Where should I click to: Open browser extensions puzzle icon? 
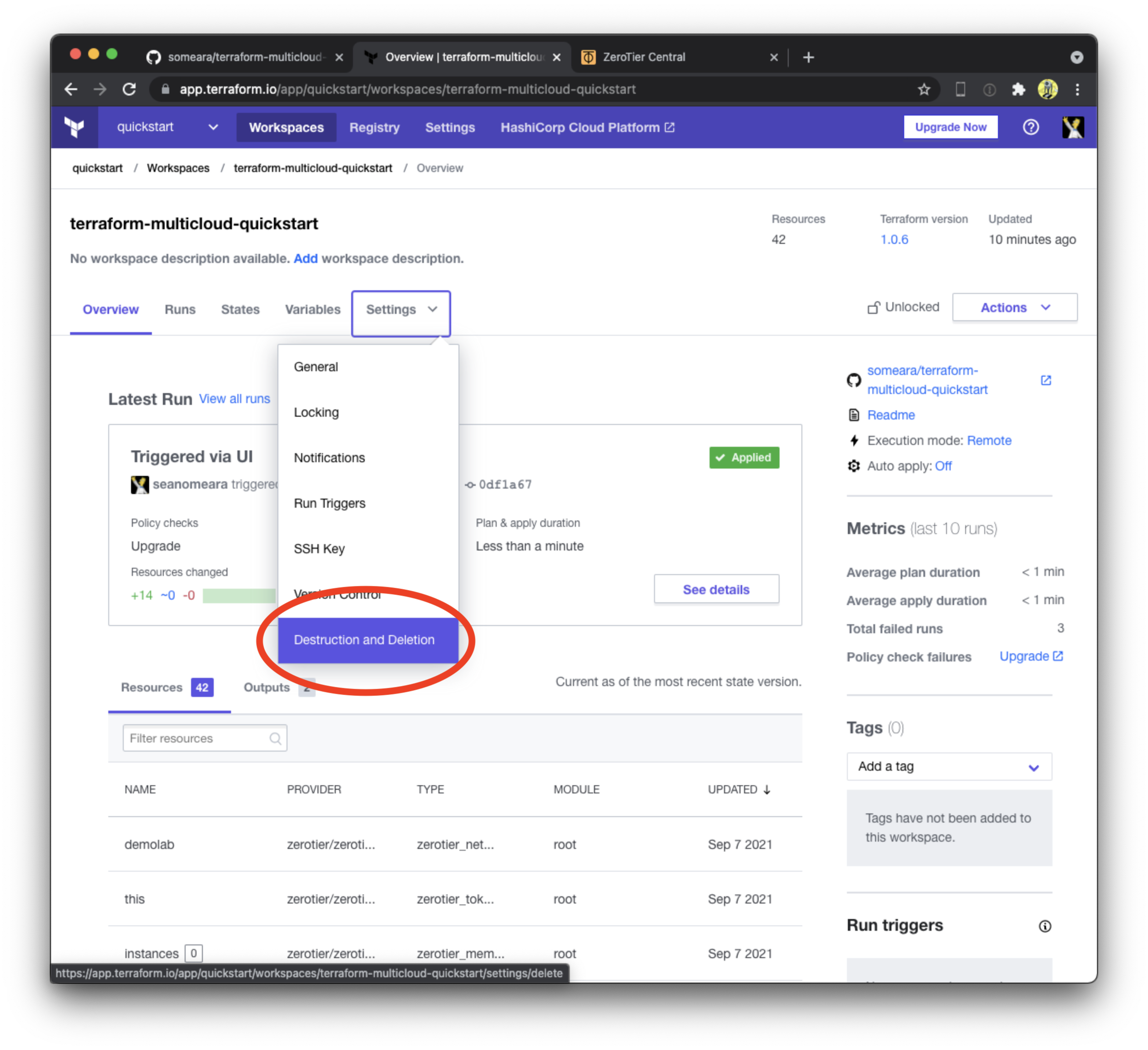click(x=1018, y=90)
